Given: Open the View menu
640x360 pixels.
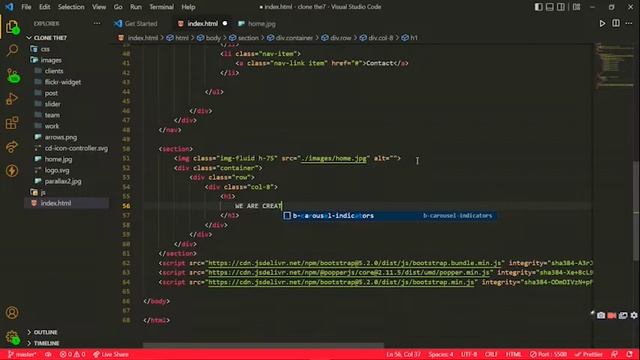Looking at the screenshot, I should point(99,7).
